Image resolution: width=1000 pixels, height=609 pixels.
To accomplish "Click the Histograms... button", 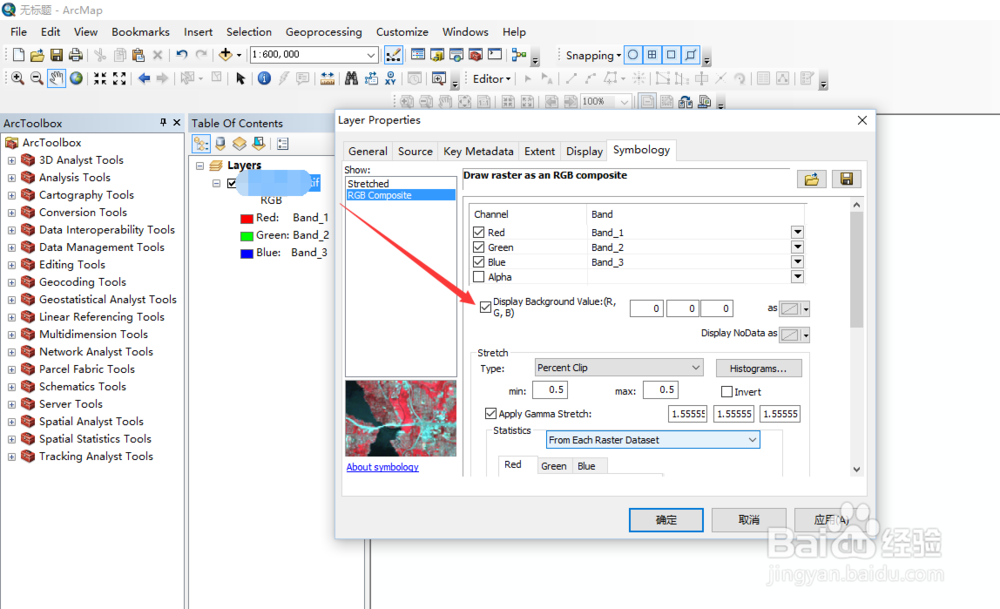I will click(758, 369).
